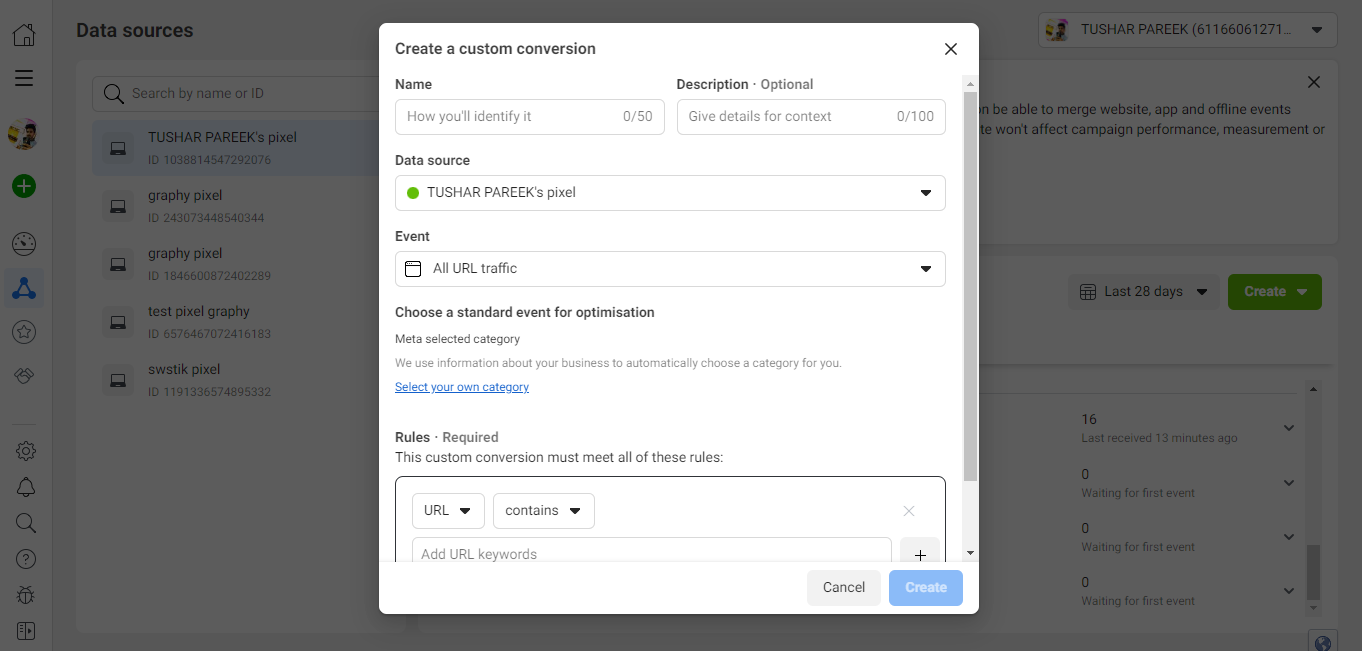This screenshot has width=1362, height=651.
Task: Expand the Data source dropdown
Action: (670, 193)
